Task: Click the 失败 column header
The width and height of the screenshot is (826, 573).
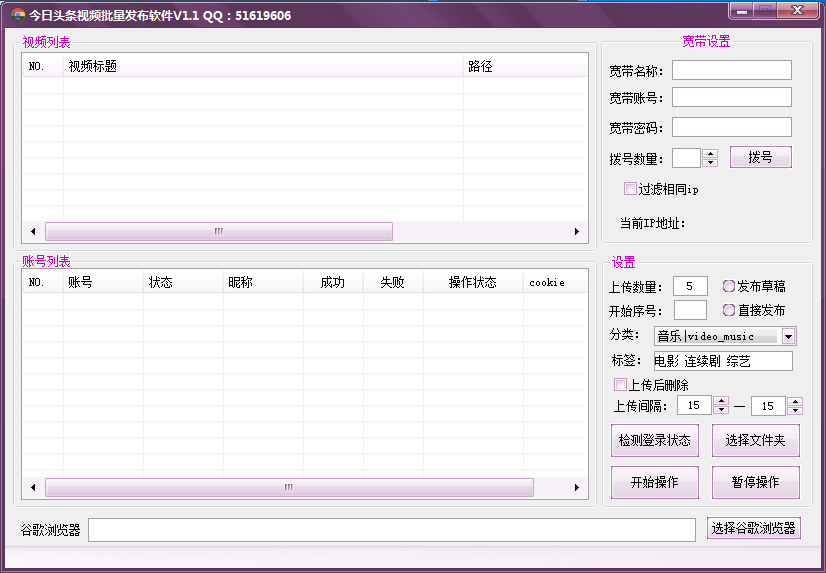Action: [x=394, y=282]
